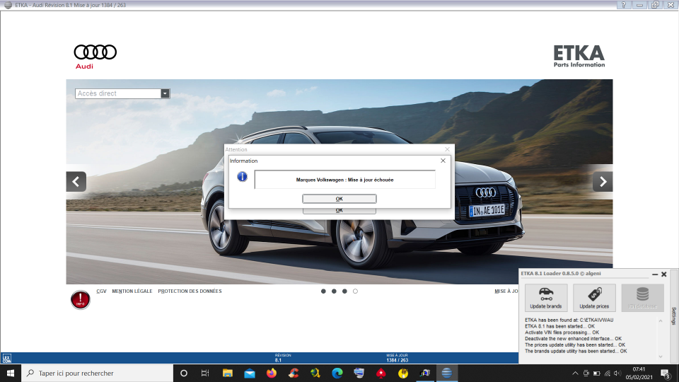
Task: Open Firefox from the taskbar
Action: click(x=272, y=373)
